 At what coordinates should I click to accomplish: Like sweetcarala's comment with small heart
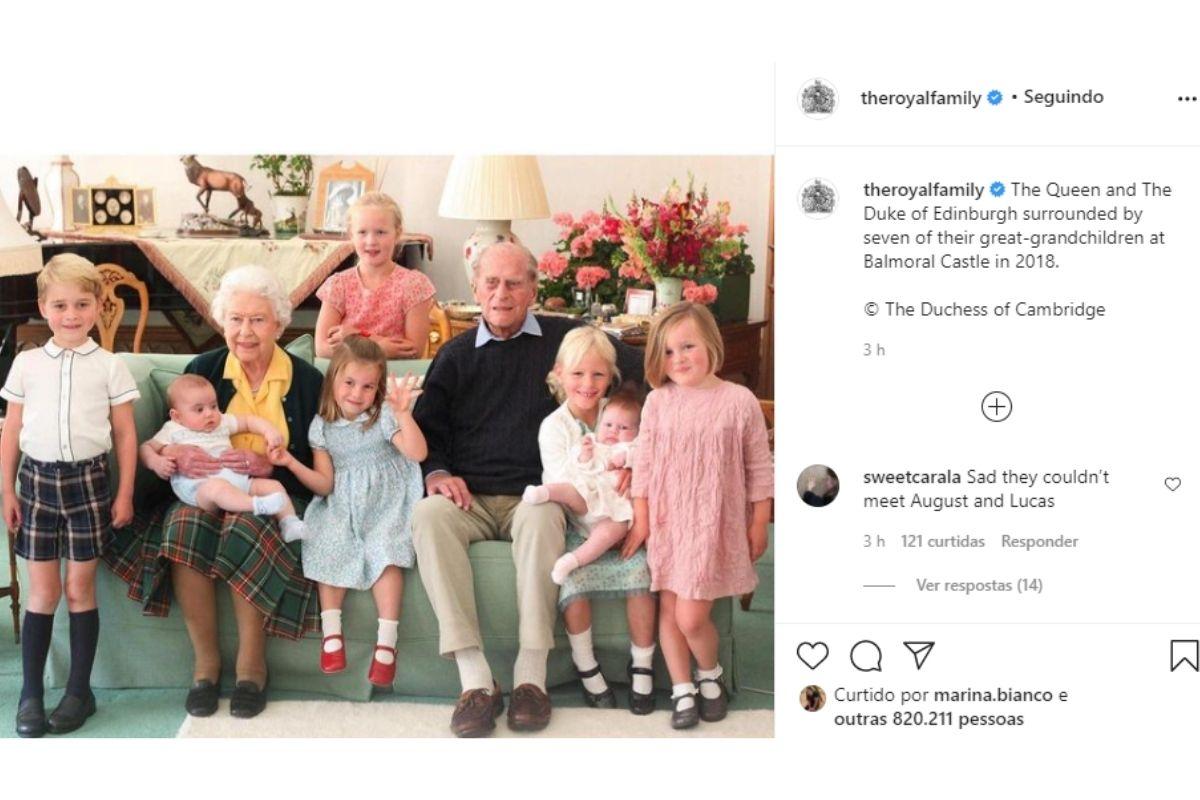pyautogui.click(x=1173, y=484)
